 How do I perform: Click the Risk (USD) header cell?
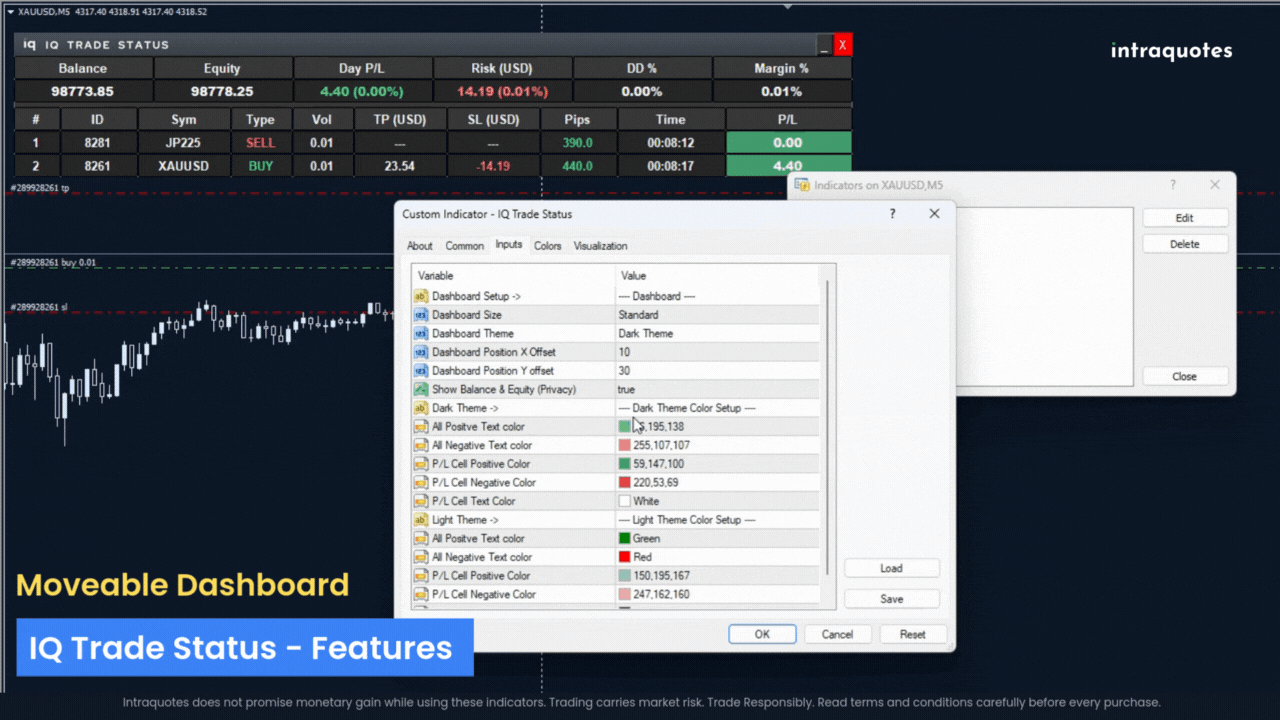503,68
